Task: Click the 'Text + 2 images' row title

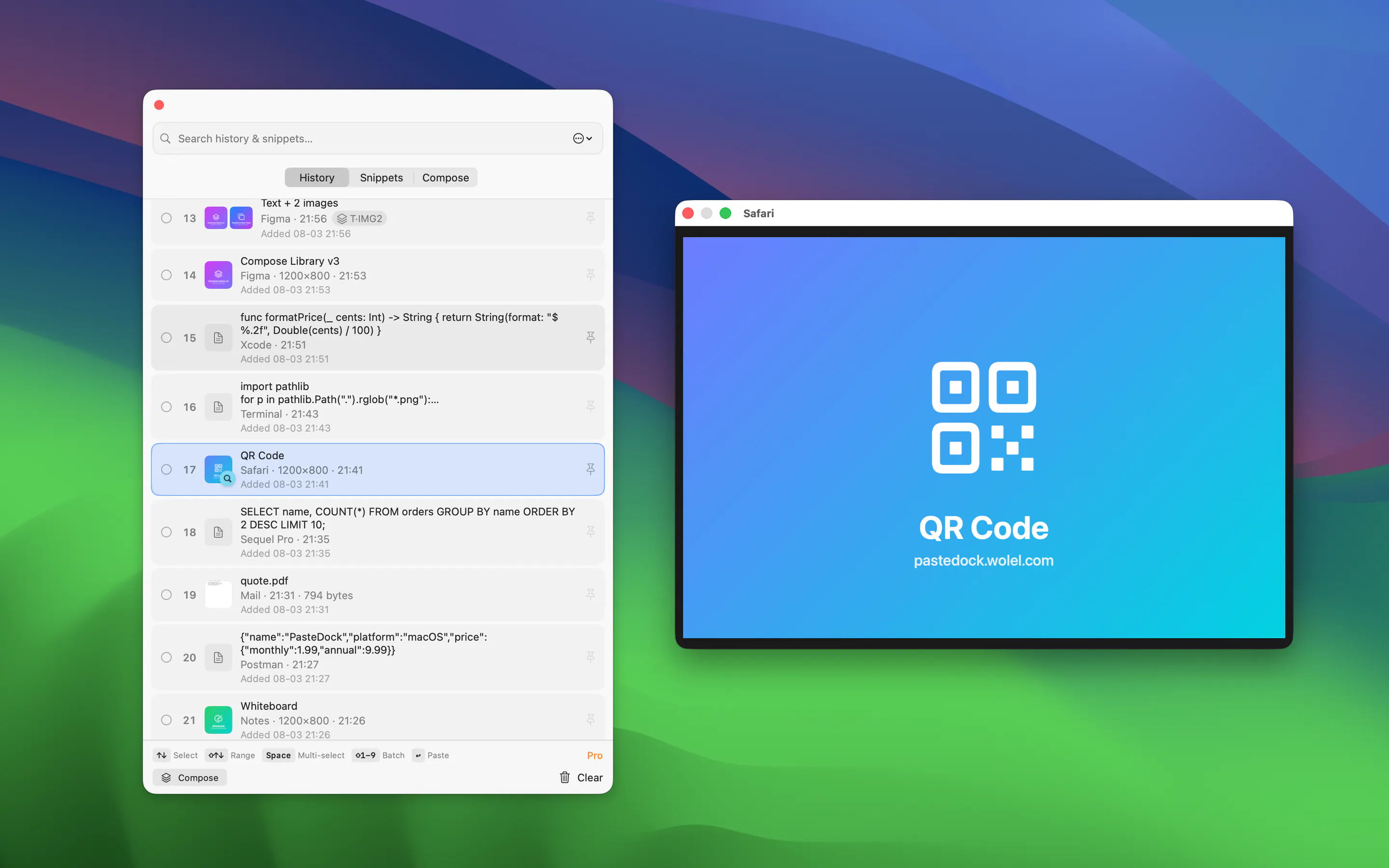Action: (300, 203)
